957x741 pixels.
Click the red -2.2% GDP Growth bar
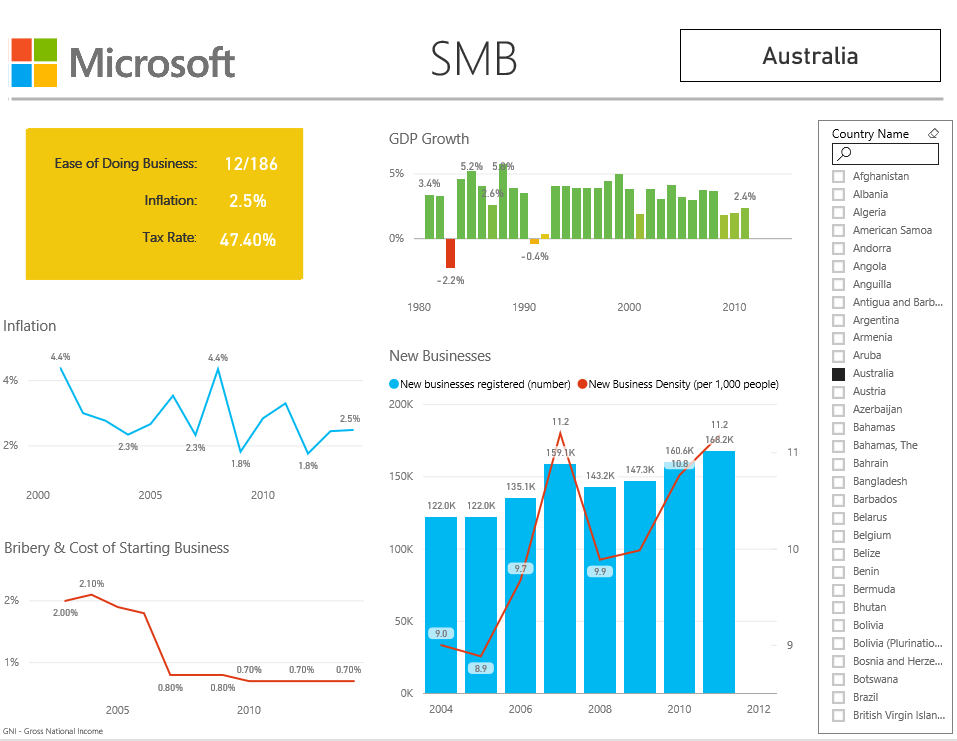(450, 253)
